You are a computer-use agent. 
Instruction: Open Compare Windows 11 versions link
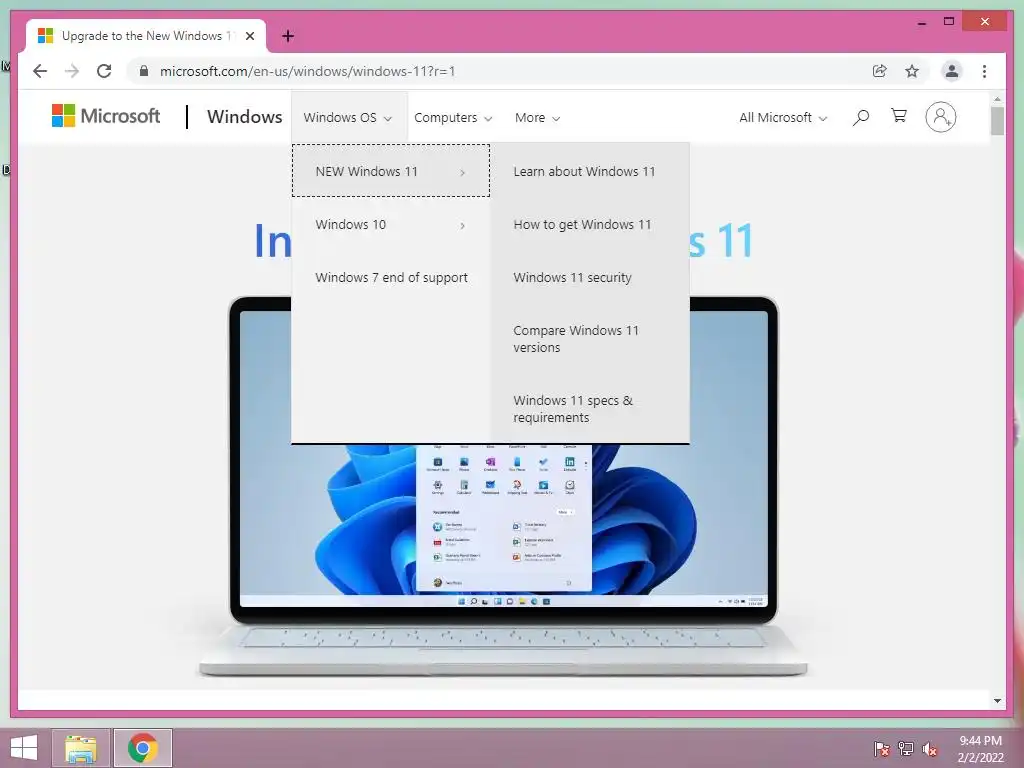point(576,339)
